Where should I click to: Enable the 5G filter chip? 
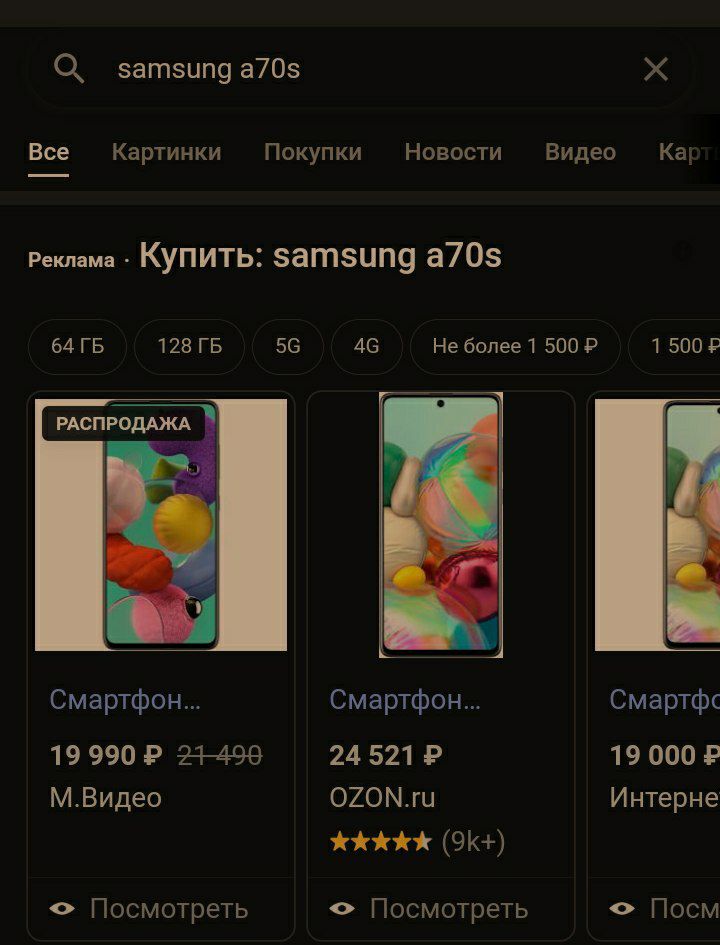[287, 347]
